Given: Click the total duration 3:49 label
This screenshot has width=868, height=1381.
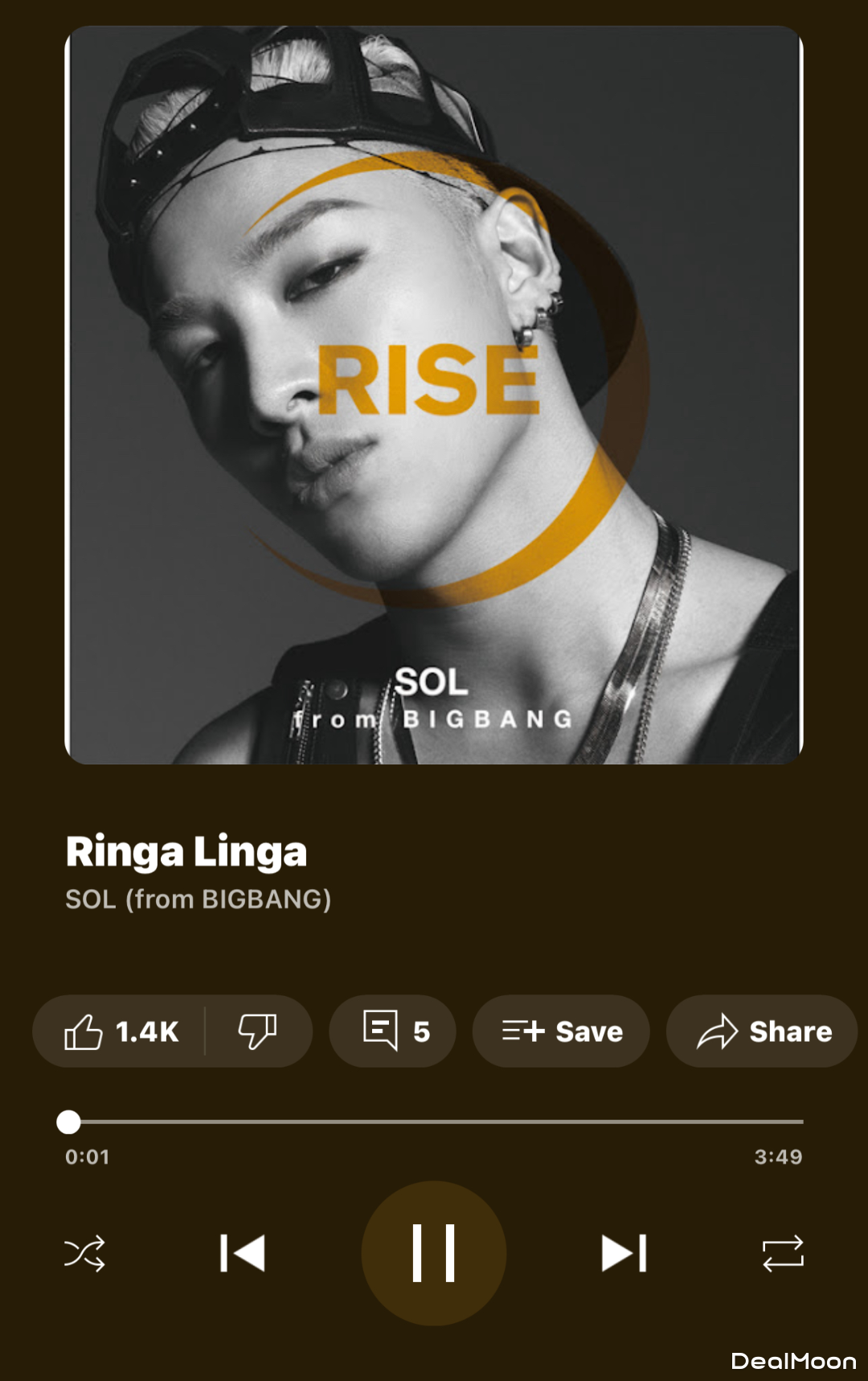Looking at the screenshot, I should (778, 1157).
